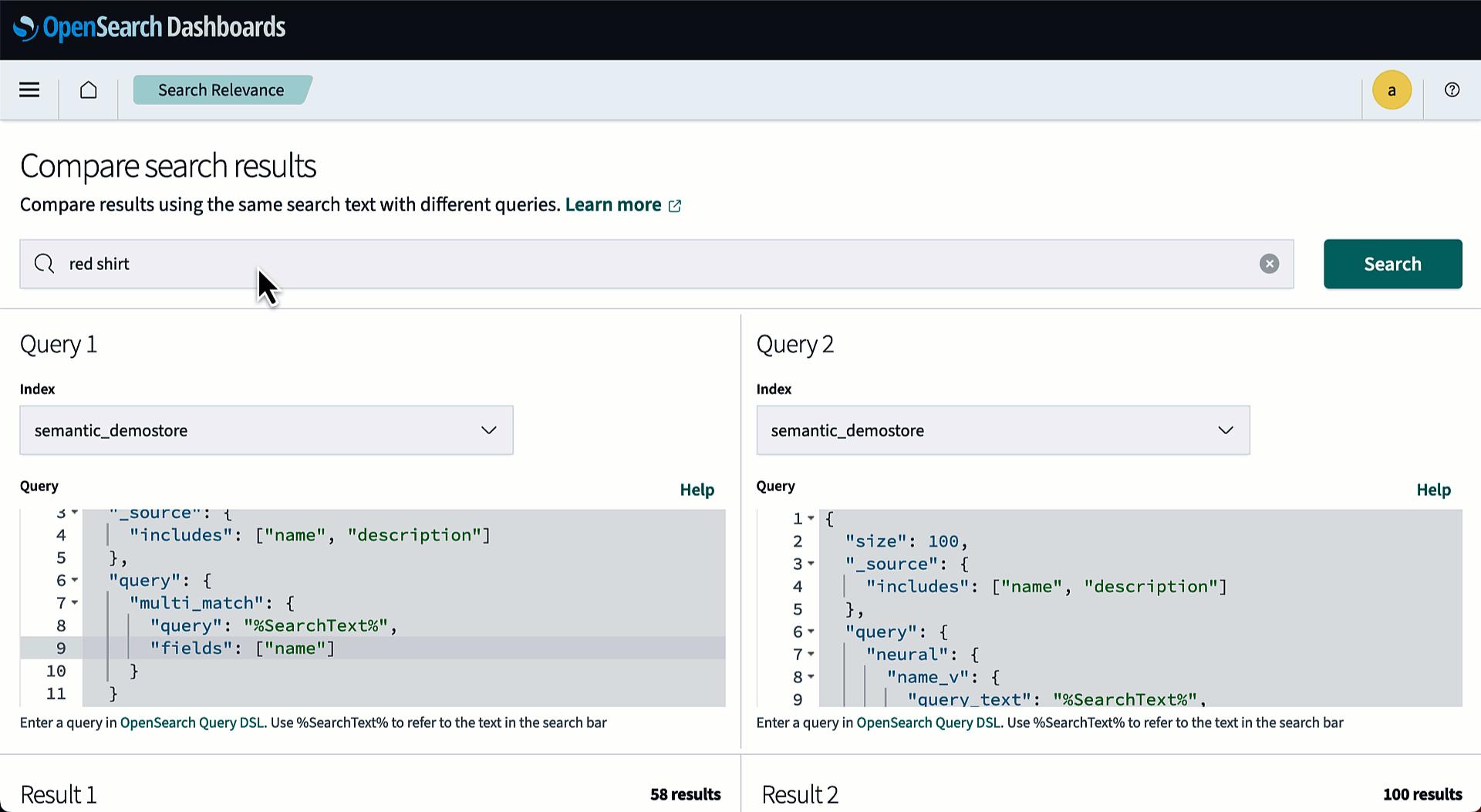Open the user avatar menu
The width and height of the screenshot is (1481, 812).
click(x=1392, y=90)
